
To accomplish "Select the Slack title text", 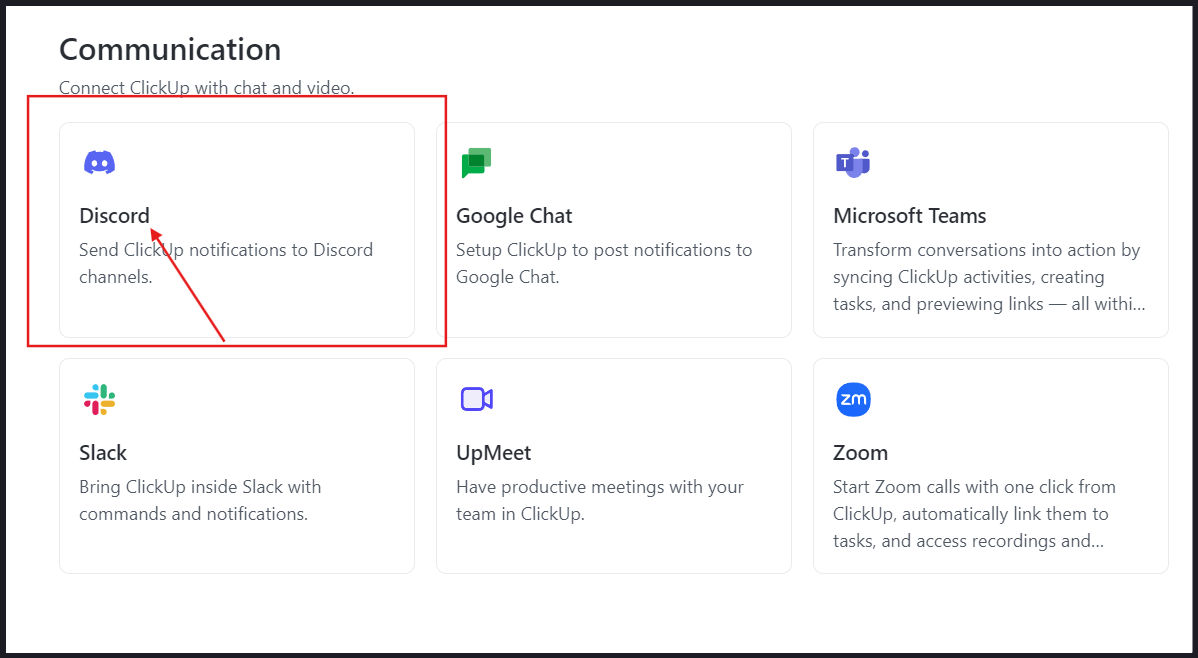I will tap(103, 452).
